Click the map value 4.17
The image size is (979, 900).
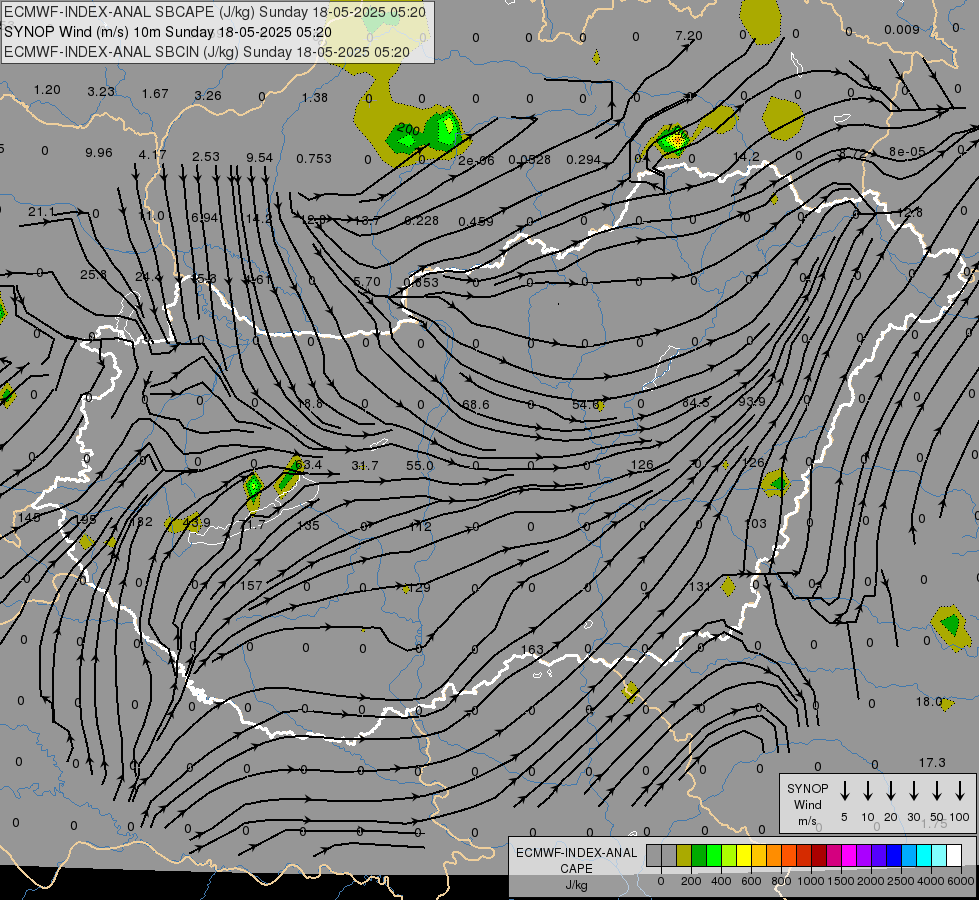[x=152, y=154]
